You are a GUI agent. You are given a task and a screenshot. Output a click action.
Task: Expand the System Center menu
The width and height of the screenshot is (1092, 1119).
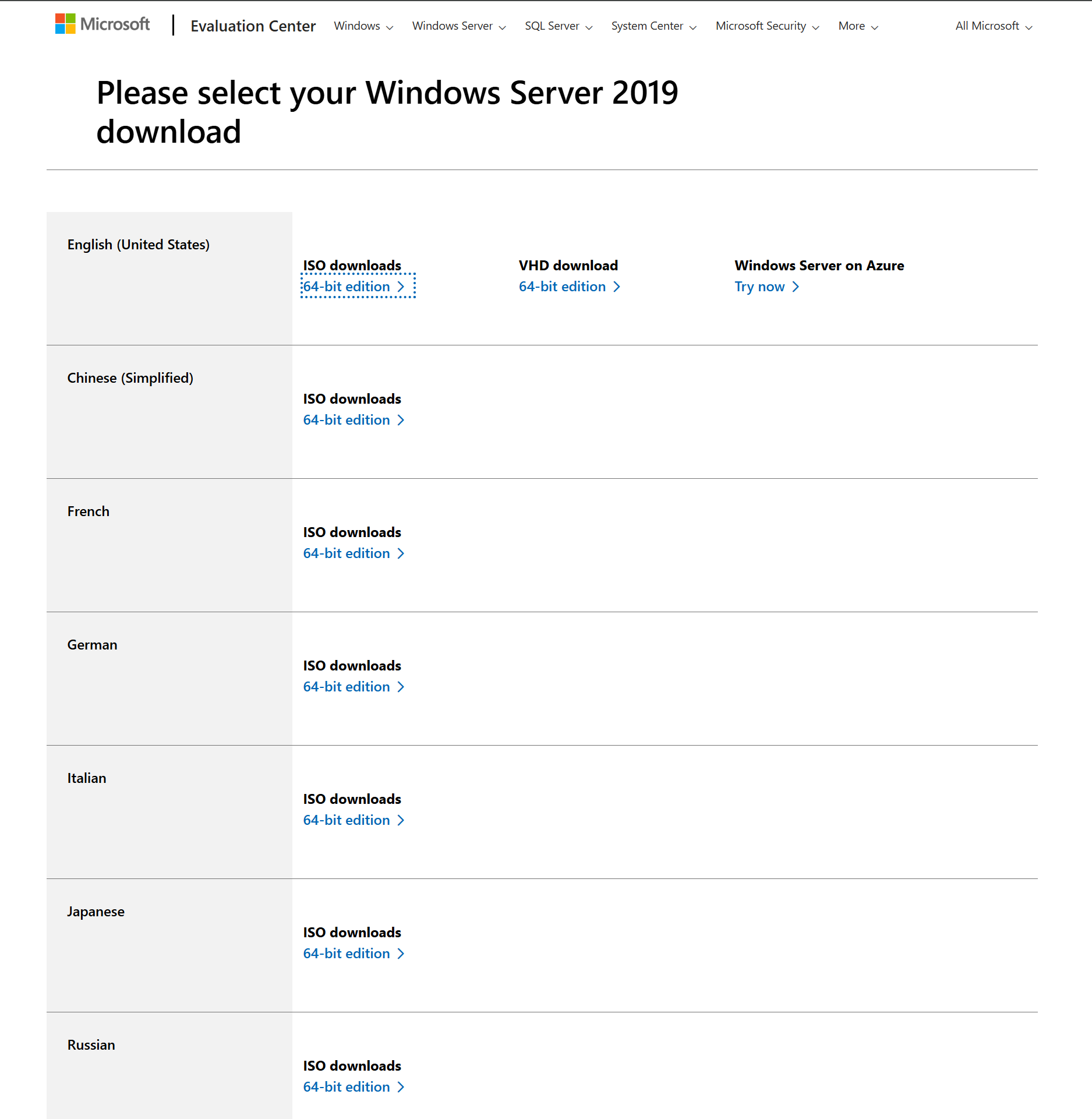tap(653, 26)
